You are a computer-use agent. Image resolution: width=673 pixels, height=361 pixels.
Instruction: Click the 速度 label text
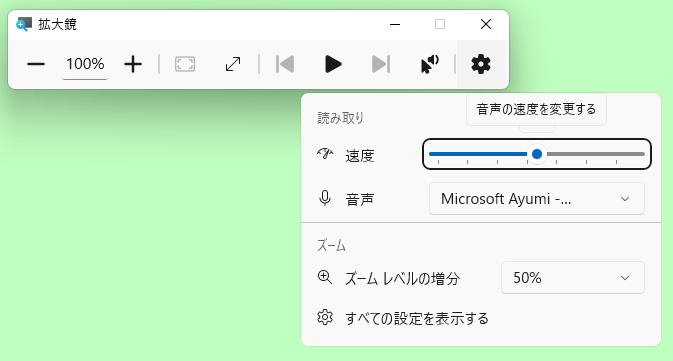point(360,156)
